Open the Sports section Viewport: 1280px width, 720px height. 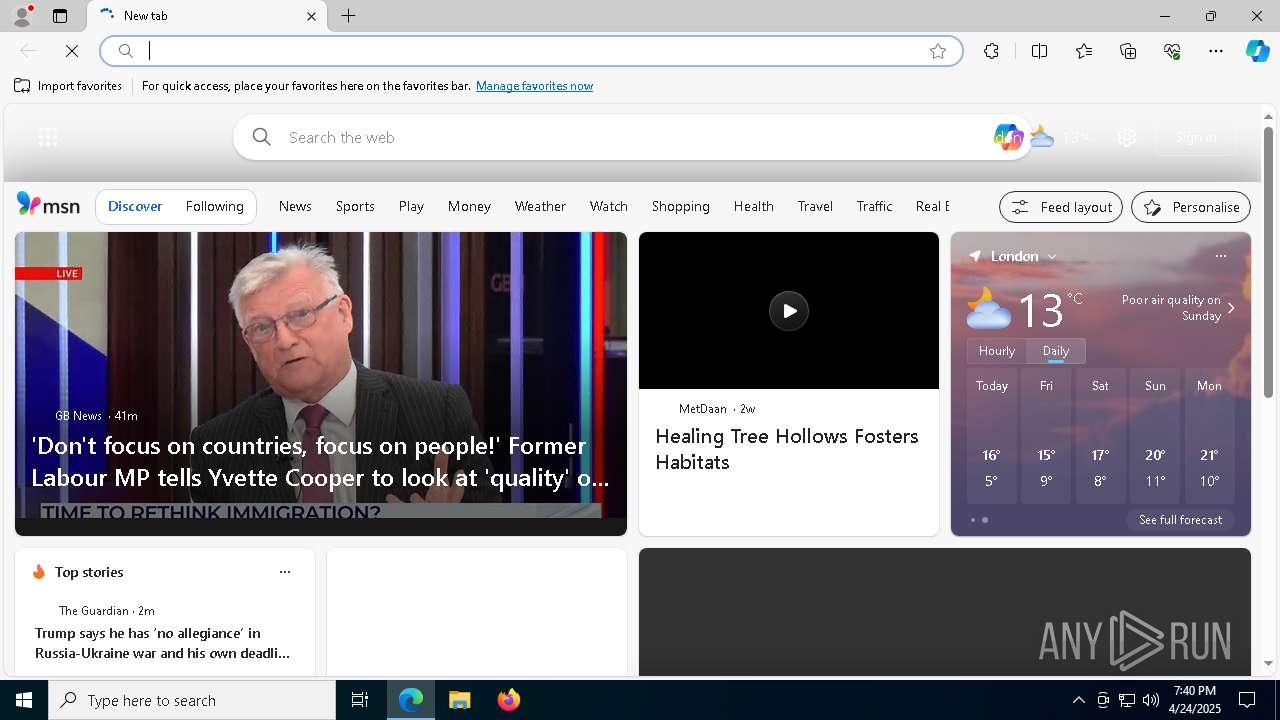[355, 206]
